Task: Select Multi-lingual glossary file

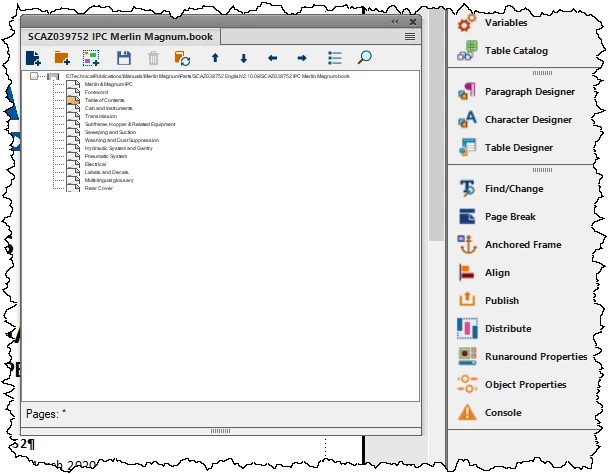Action: click(109, 180)
